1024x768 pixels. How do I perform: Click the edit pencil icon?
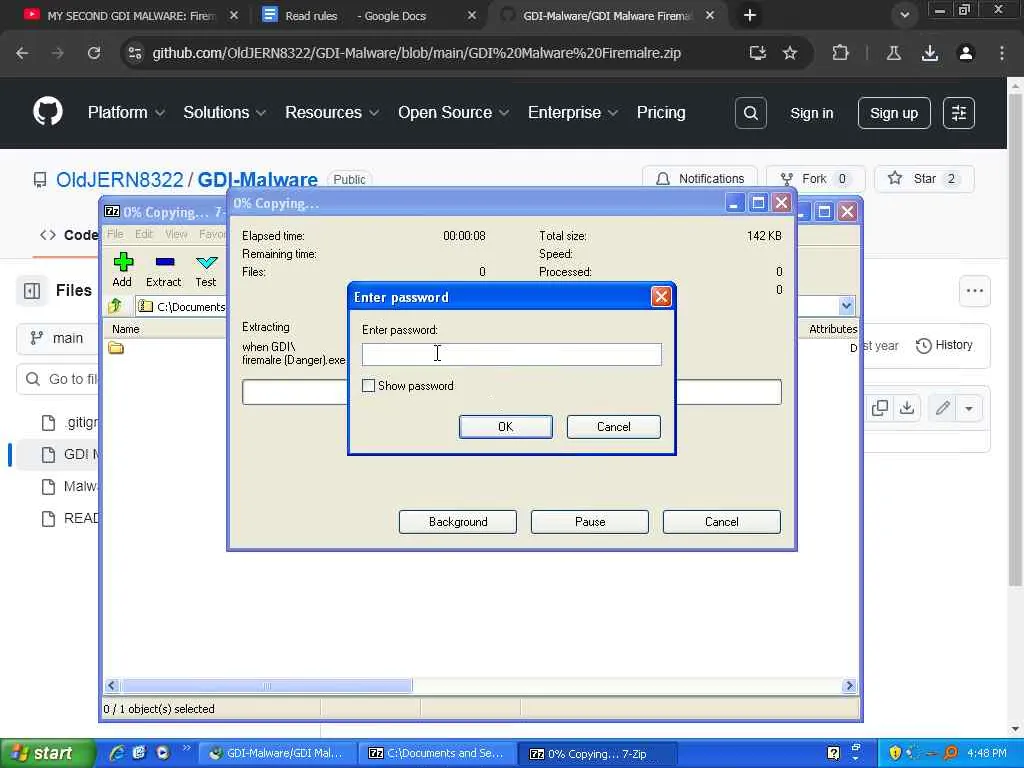point(942,408)
